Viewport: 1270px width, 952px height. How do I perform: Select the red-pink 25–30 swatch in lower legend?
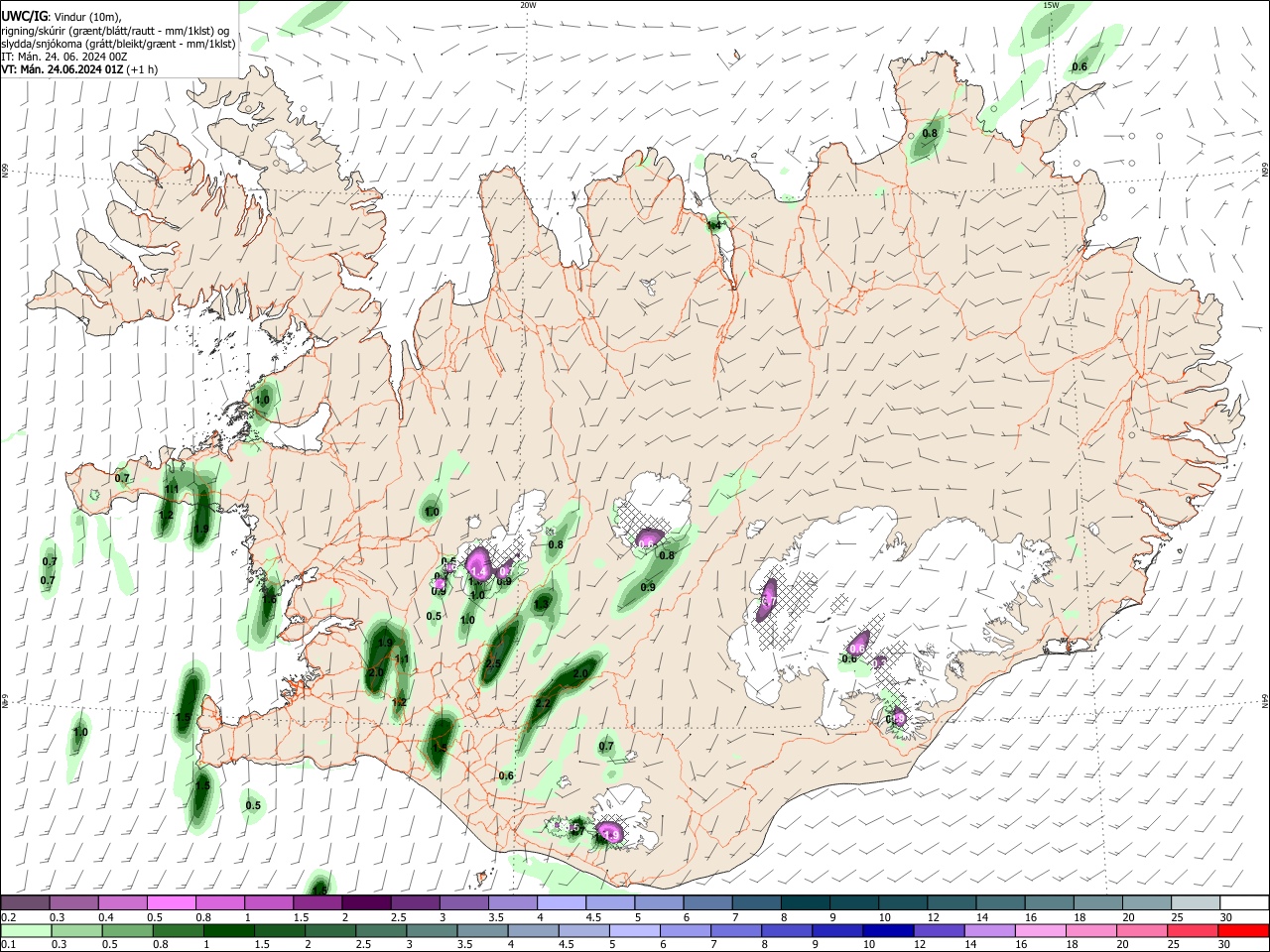coord(1193,930)
